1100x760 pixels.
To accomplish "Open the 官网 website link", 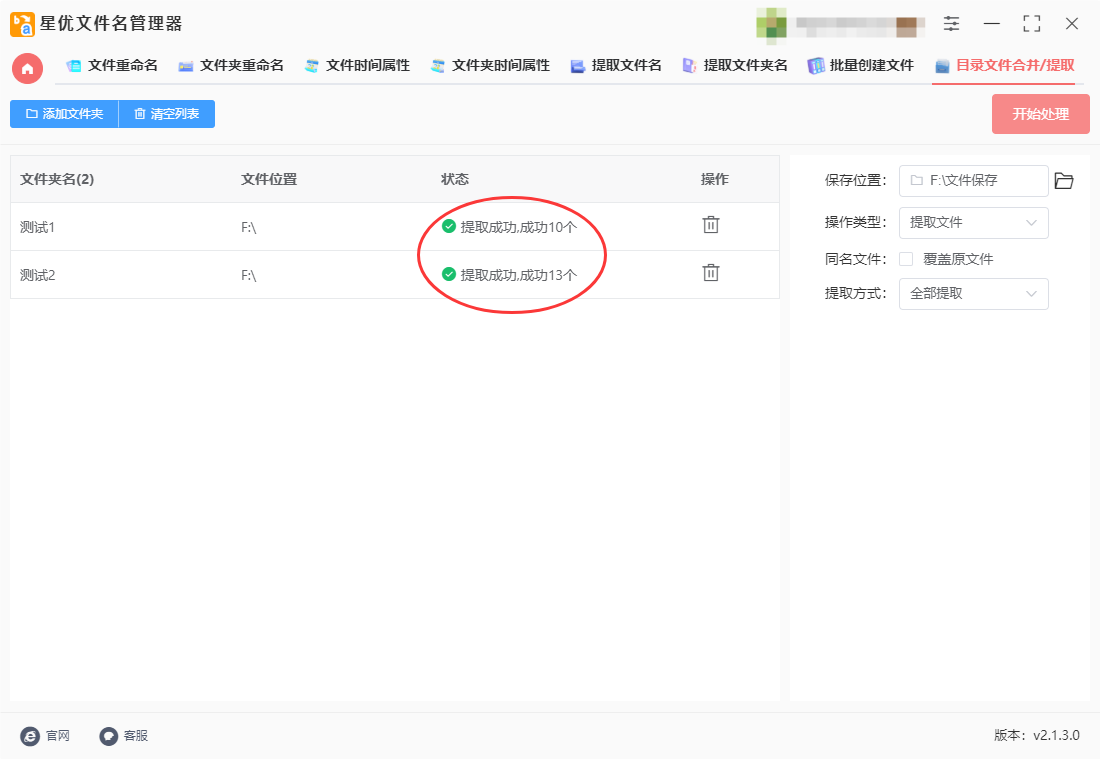I will coord(46,735).
